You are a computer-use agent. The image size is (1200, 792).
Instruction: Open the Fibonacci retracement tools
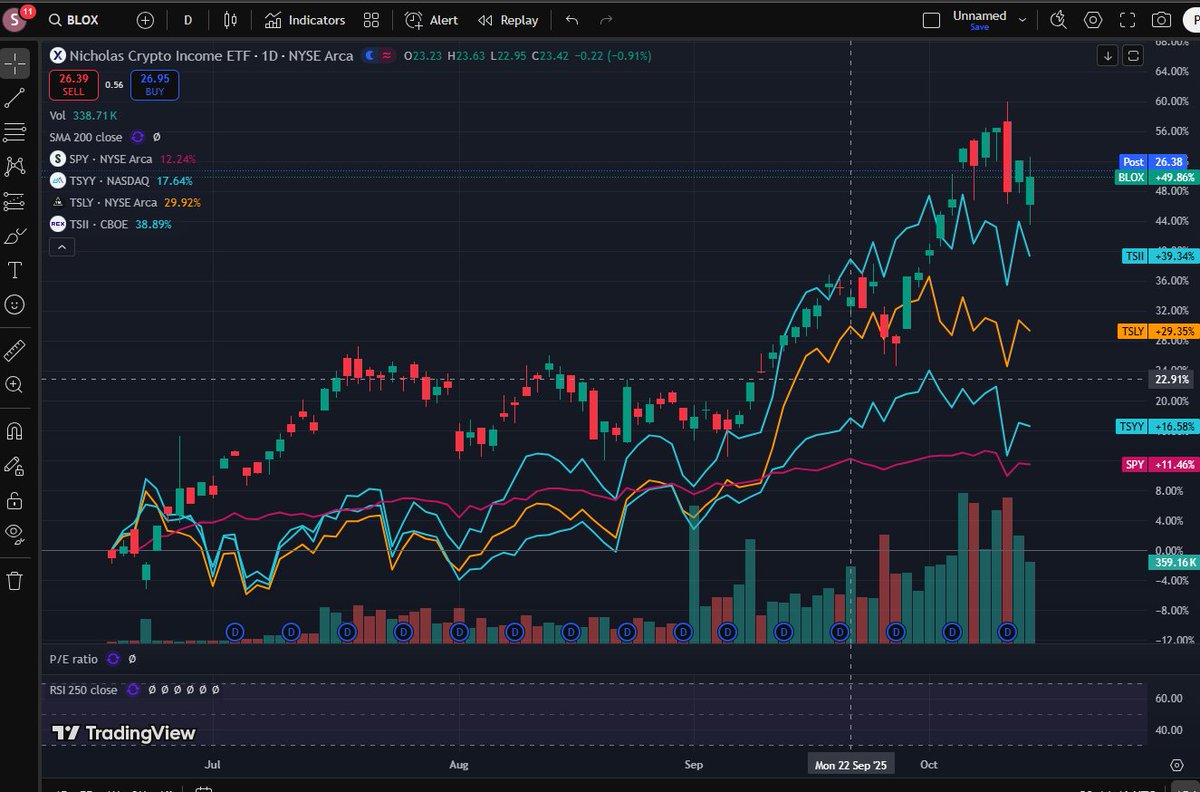[15, 132]
